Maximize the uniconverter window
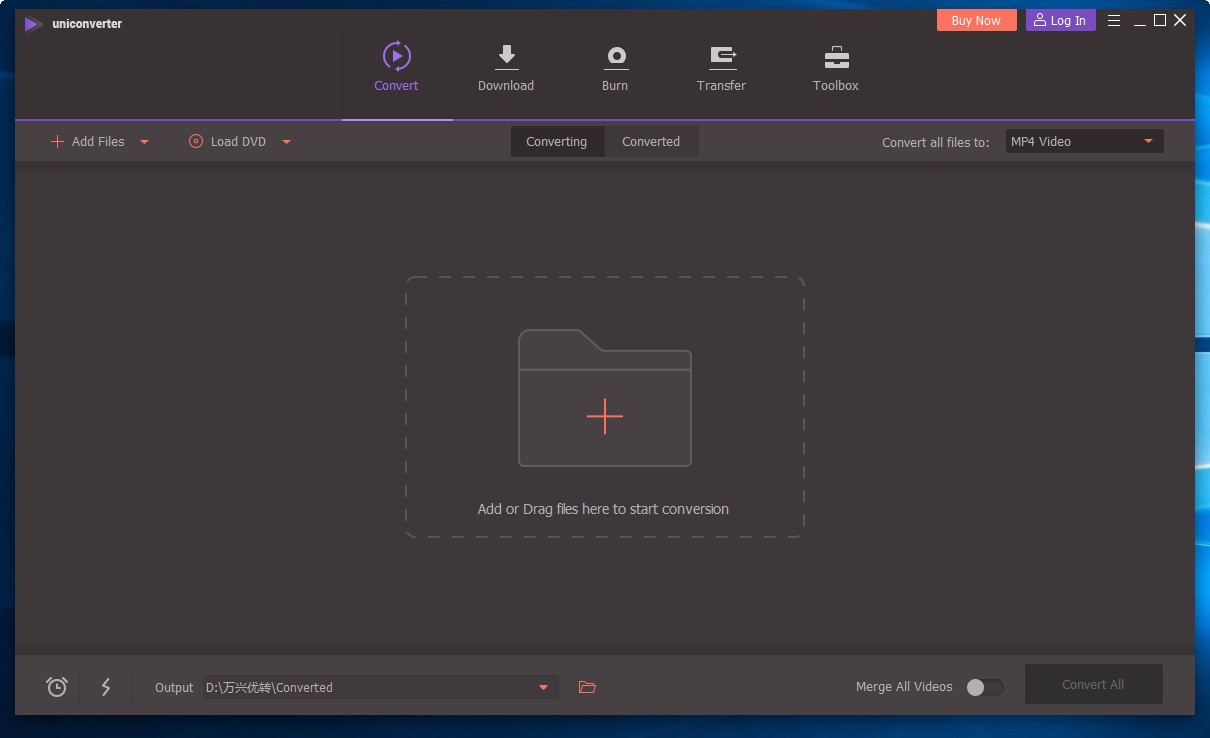Viewport: 1210px width, 738px height. click(x=1160, y=20)
